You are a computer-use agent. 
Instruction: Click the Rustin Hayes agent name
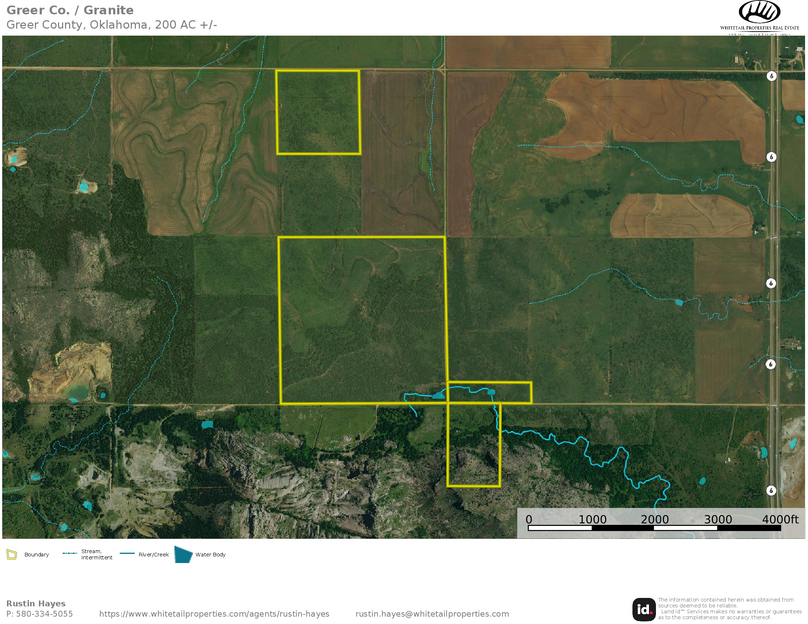coord(38,603)
